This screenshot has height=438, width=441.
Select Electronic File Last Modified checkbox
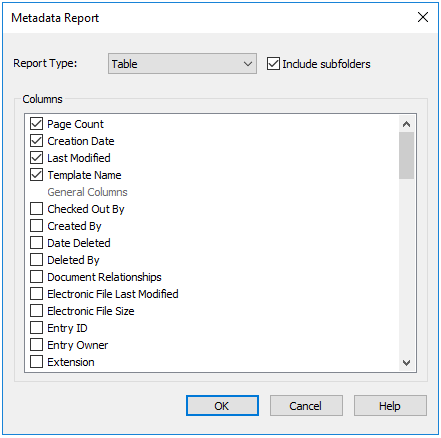coord(36,294)
